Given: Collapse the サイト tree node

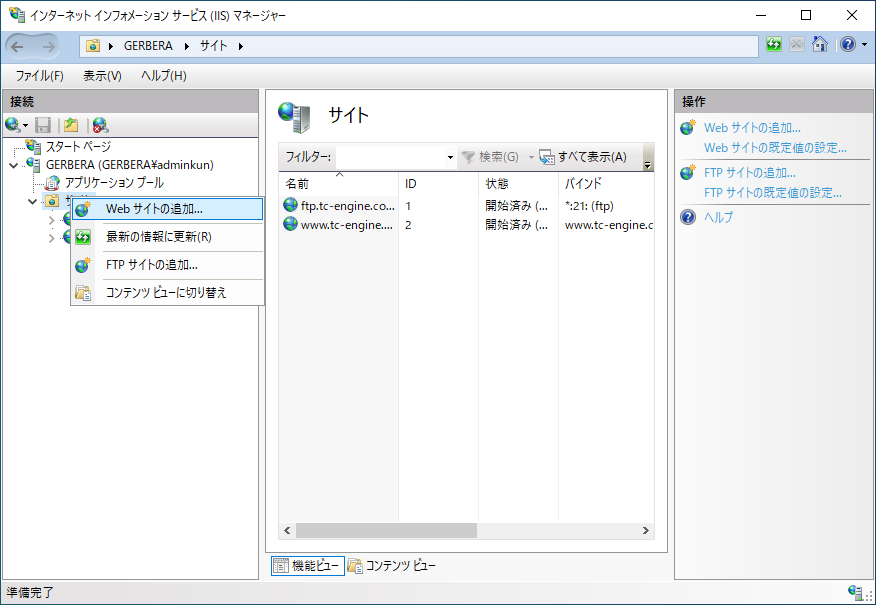Looking at the screenshot, I should coord(32,201).
